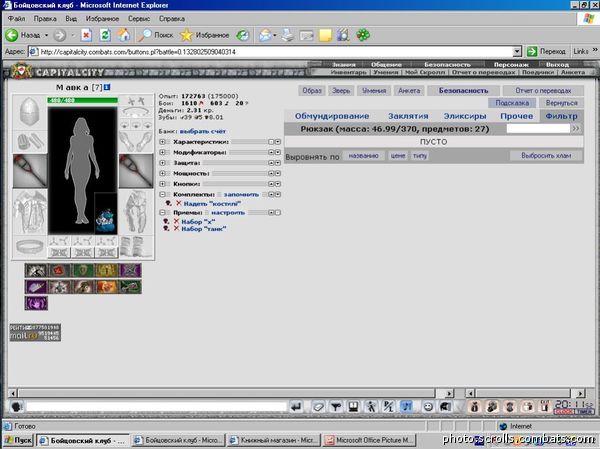Click the настроить link in Приемы
Image resolution: width=600 pixels, height=449 pixels.
(x=228, y=212)
